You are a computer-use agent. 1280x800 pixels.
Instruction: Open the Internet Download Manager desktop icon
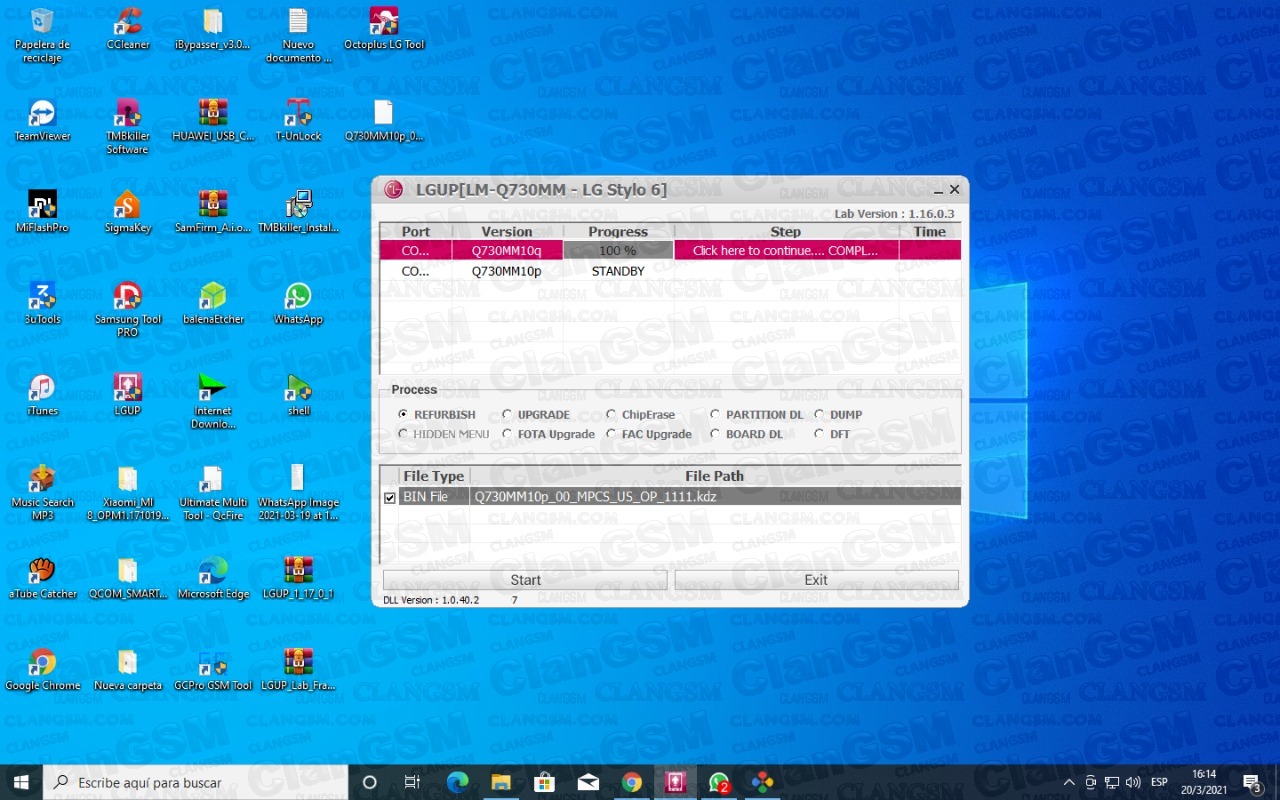(213, 401)
